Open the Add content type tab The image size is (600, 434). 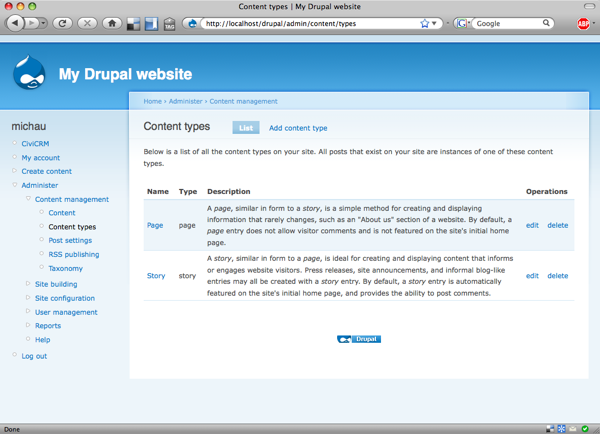[298, 128]
